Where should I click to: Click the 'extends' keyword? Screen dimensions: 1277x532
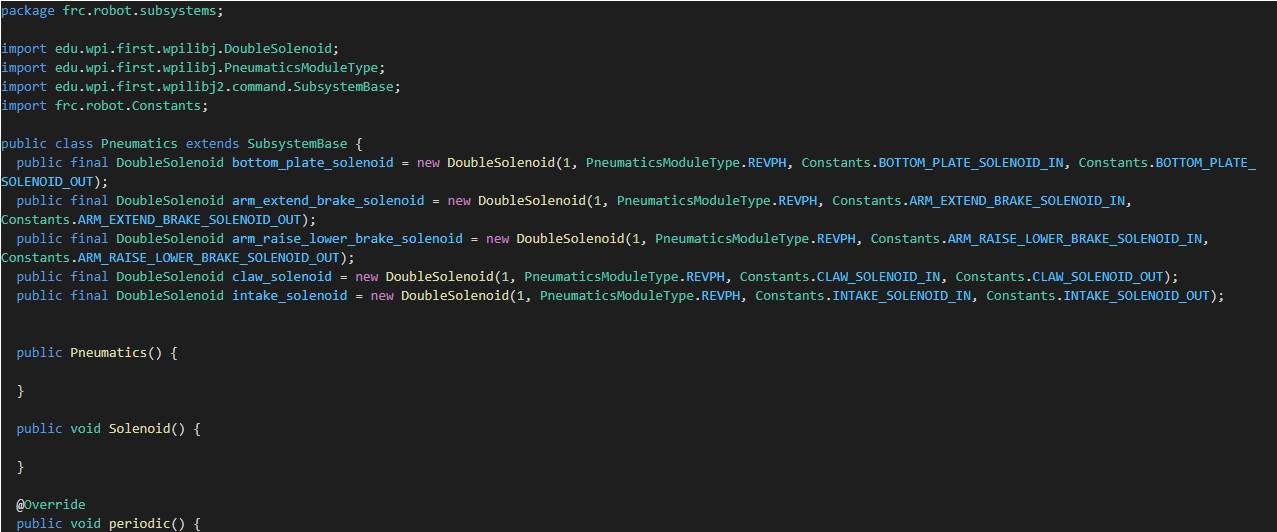coord(212,143)
